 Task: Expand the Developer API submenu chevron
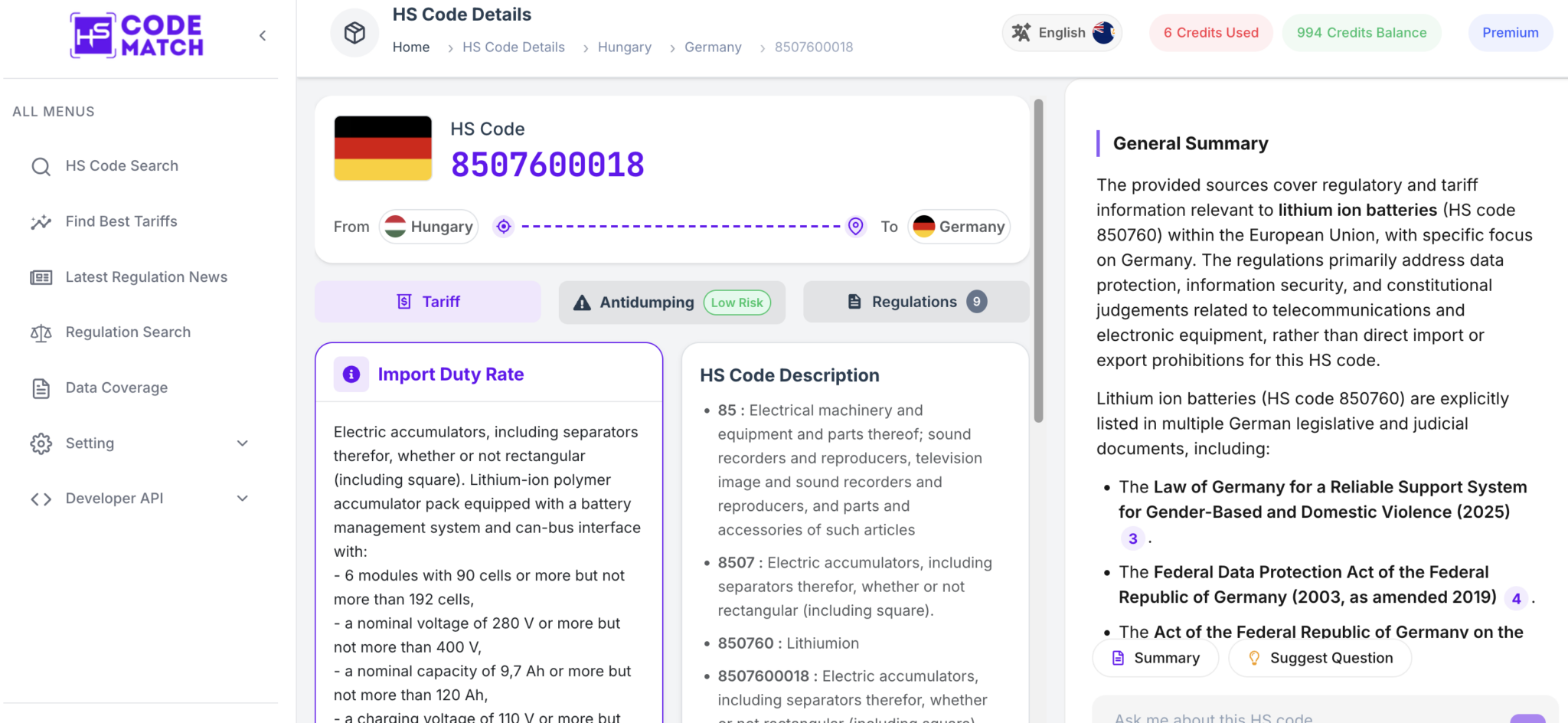pos(243,499)
